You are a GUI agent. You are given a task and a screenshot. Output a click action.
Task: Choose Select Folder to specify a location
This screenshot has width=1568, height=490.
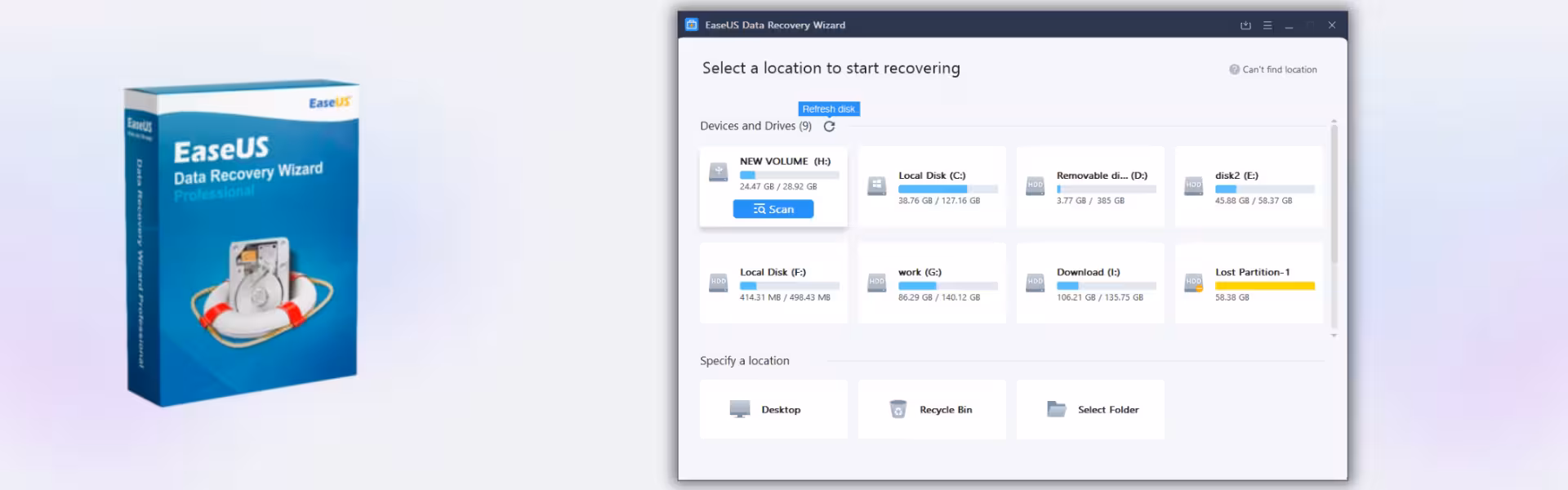click(1090, 409)
